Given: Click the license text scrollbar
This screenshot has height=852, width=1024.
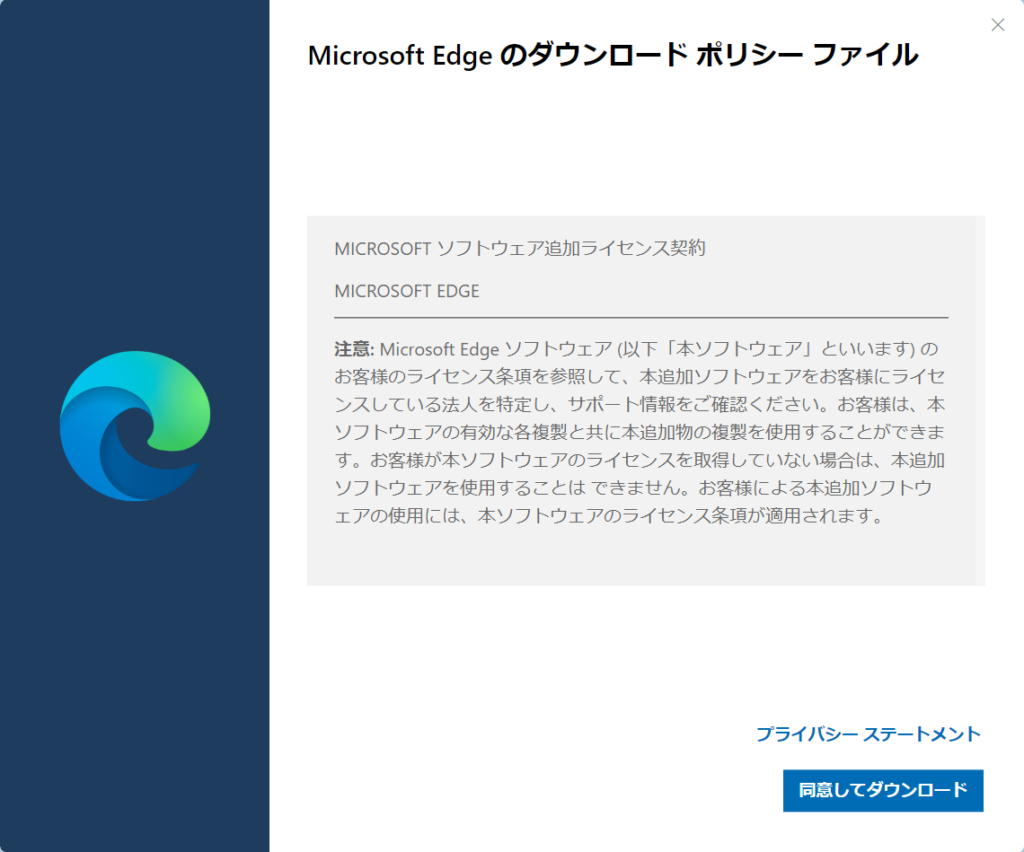Looking at the screenshot, I should click(x=980, y=400).
